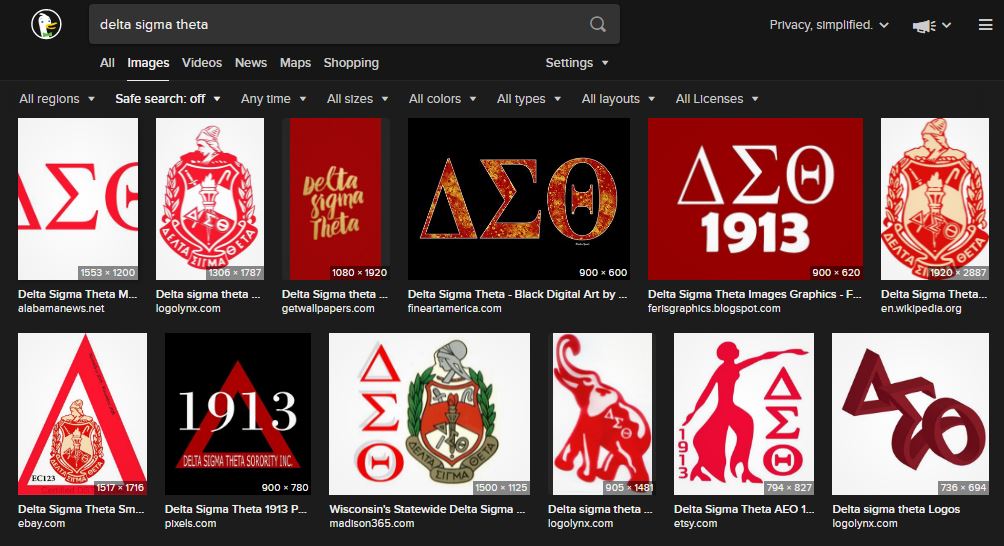
Task: Click the madison365.com source link
Action: tap(371, 524)
